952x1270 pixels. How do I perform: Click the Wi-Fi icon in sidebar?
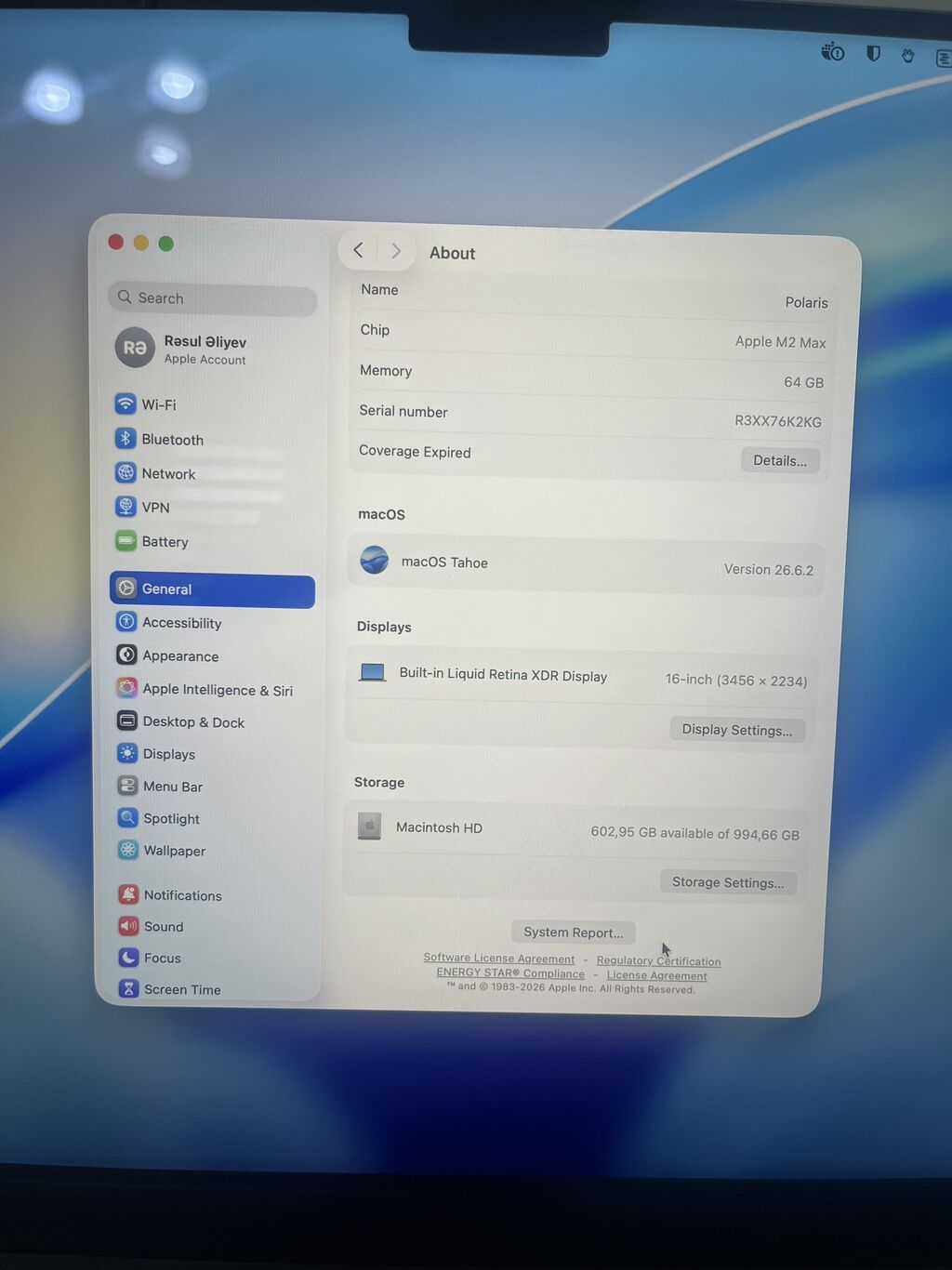point(126,404)
